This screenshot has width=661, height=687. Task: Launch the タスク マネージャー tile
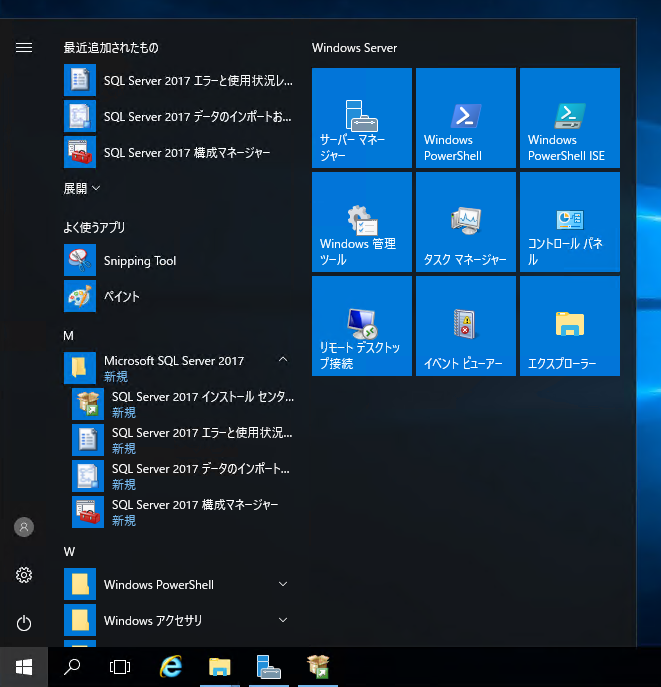point(466,222)
